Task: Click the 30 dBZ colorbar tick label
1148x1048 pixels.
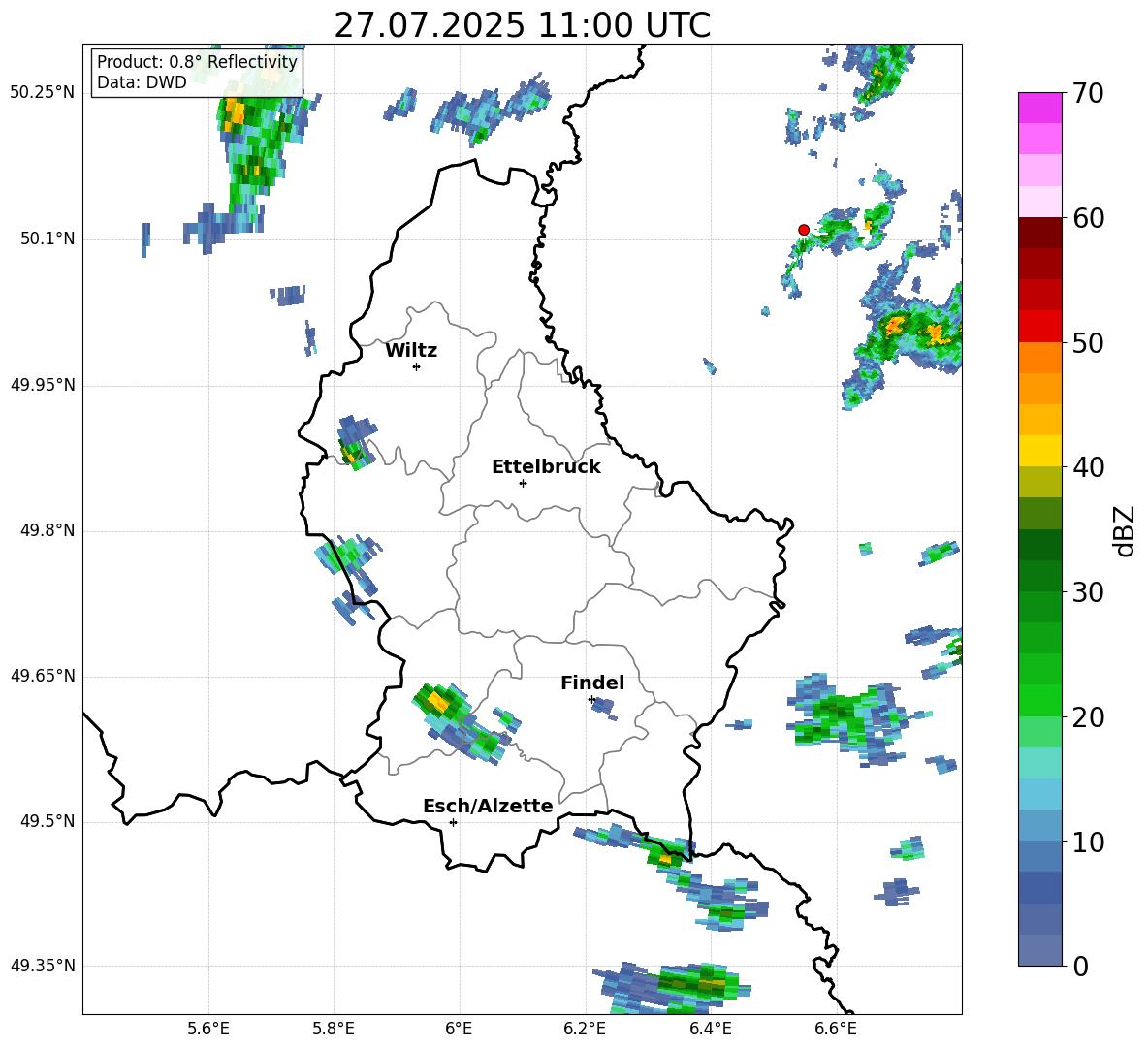Action: coord(1088,592)
